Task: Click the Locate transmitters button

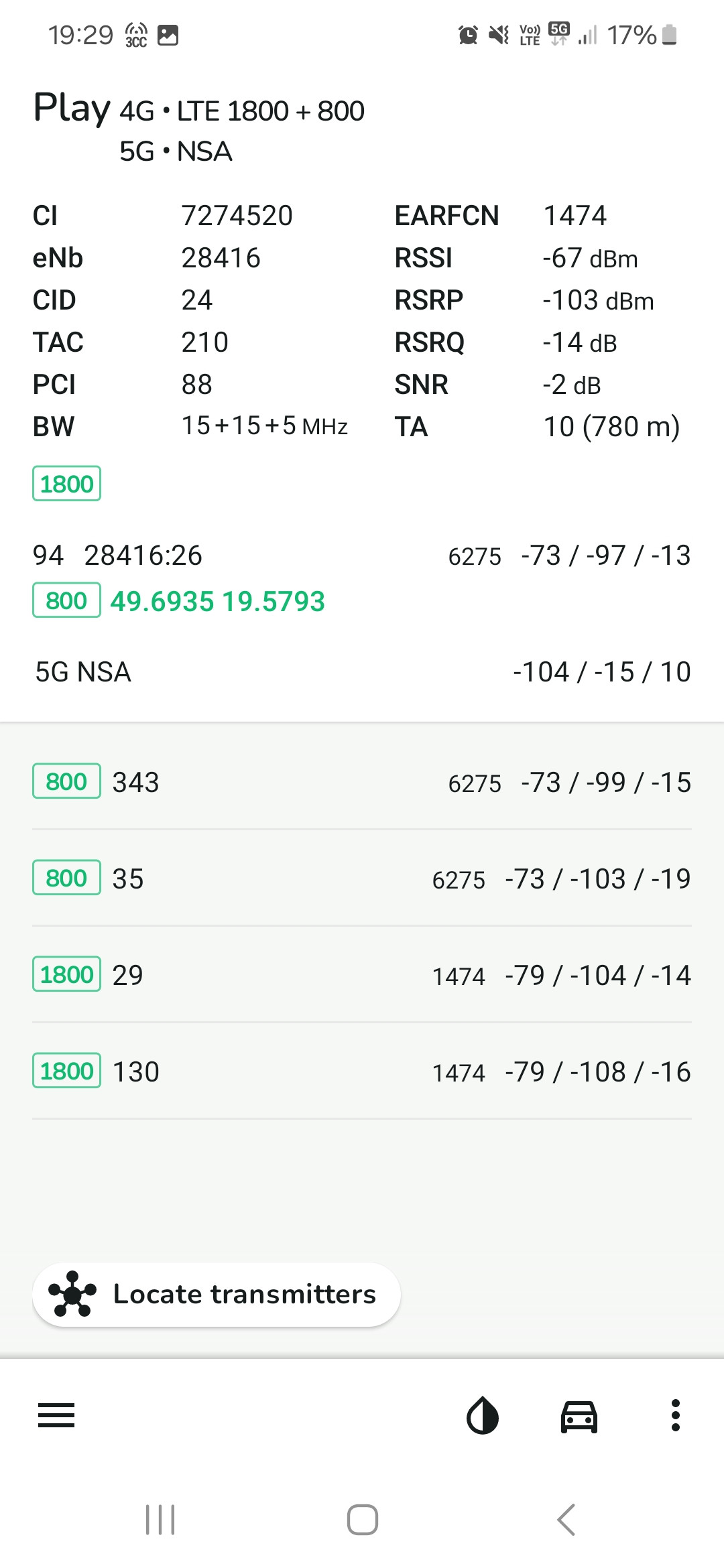Action: [217, 1294]
